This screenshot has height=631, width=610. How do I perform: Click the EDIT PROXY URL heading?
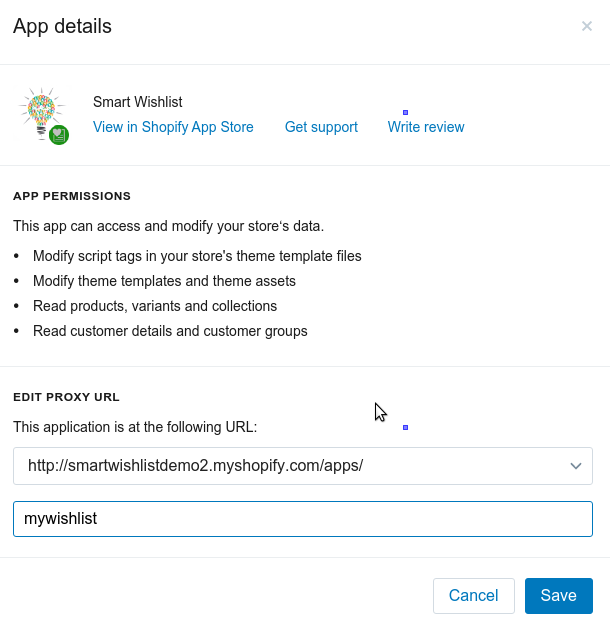pos(66,397)
